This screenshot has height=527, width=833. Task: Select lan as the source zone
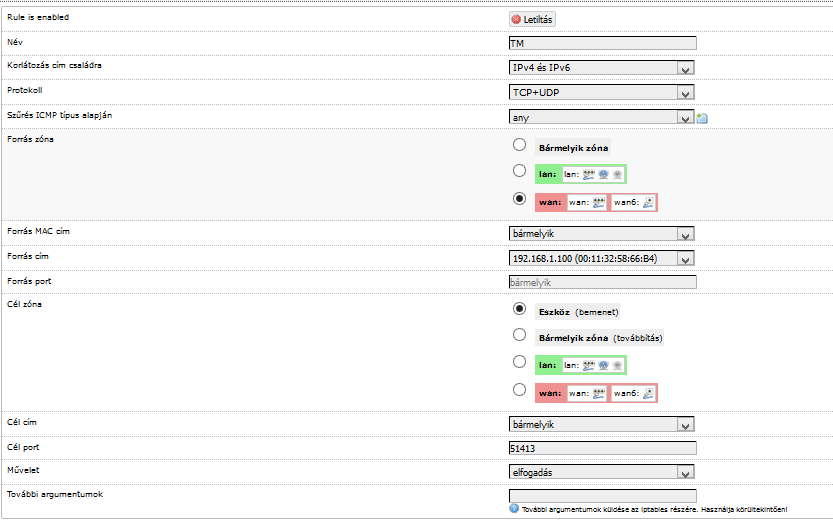click(520, 171)
